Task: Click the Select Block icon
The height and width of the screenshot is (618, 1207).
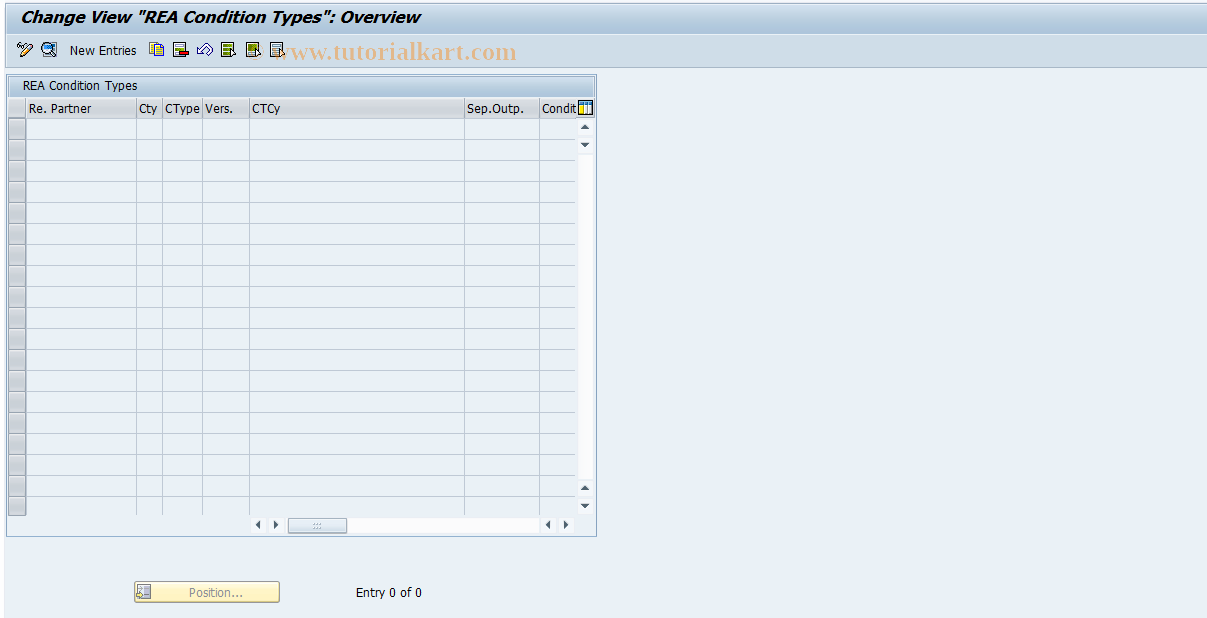Action: (253, 50)
